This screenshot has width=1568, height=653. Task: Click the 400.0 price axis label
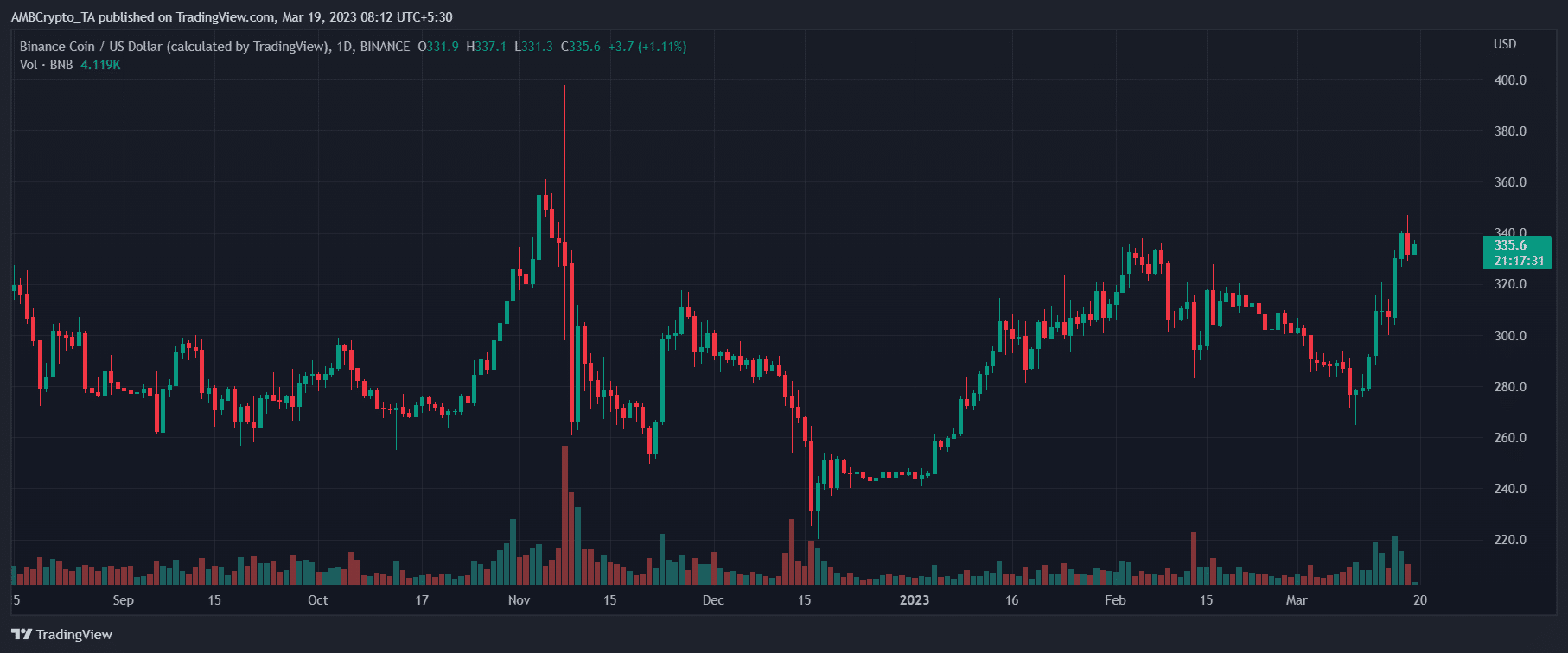[1510, 80]
